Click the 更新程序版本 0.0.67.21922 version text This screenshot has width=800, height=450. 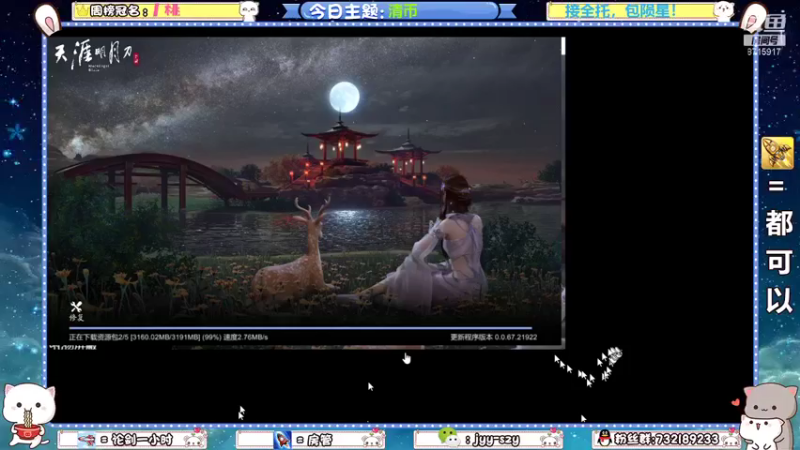tap(493, 337)
